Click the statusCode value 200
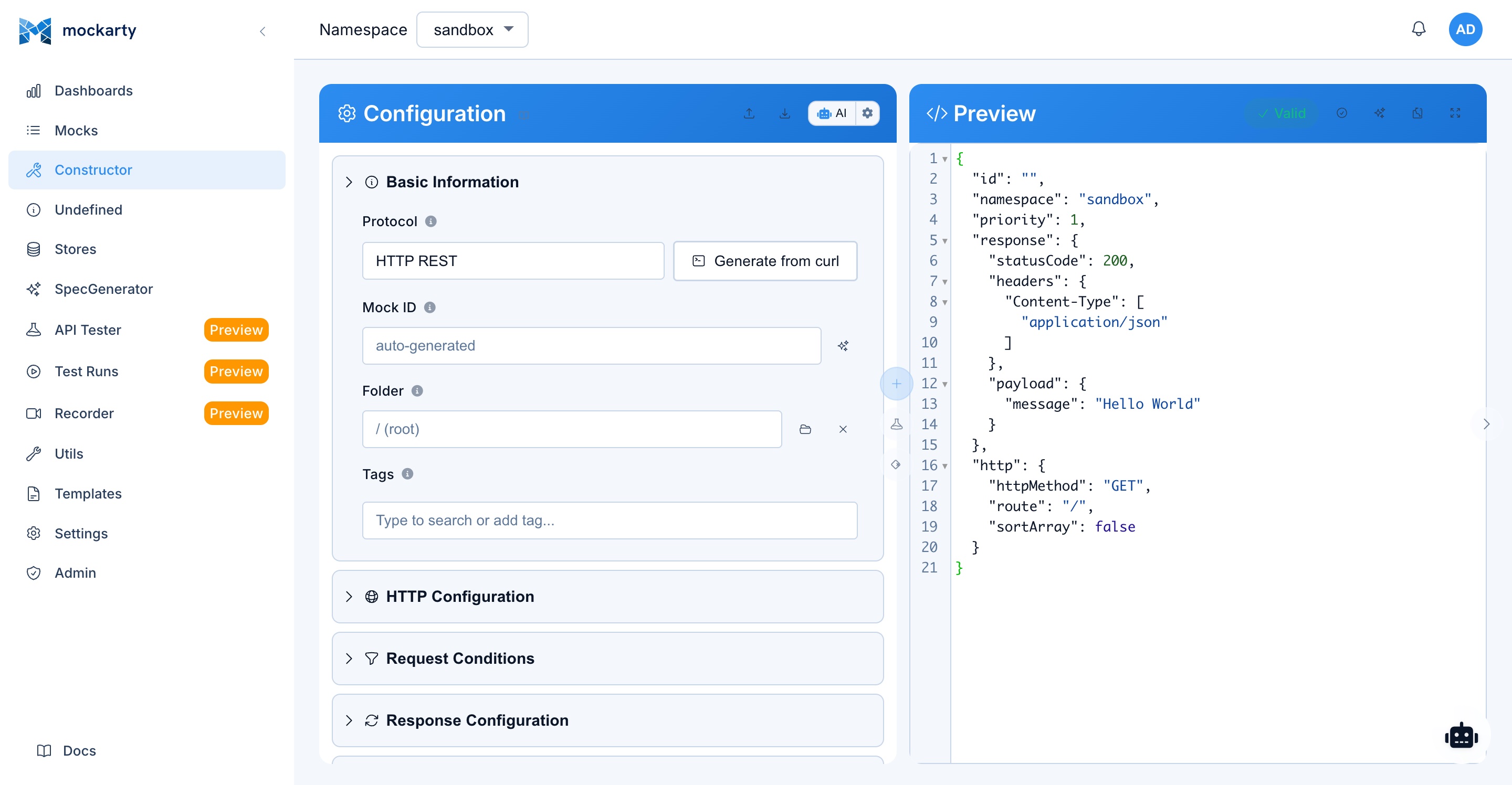This screenshot has width=1512, height=785. pos(1115,260)
